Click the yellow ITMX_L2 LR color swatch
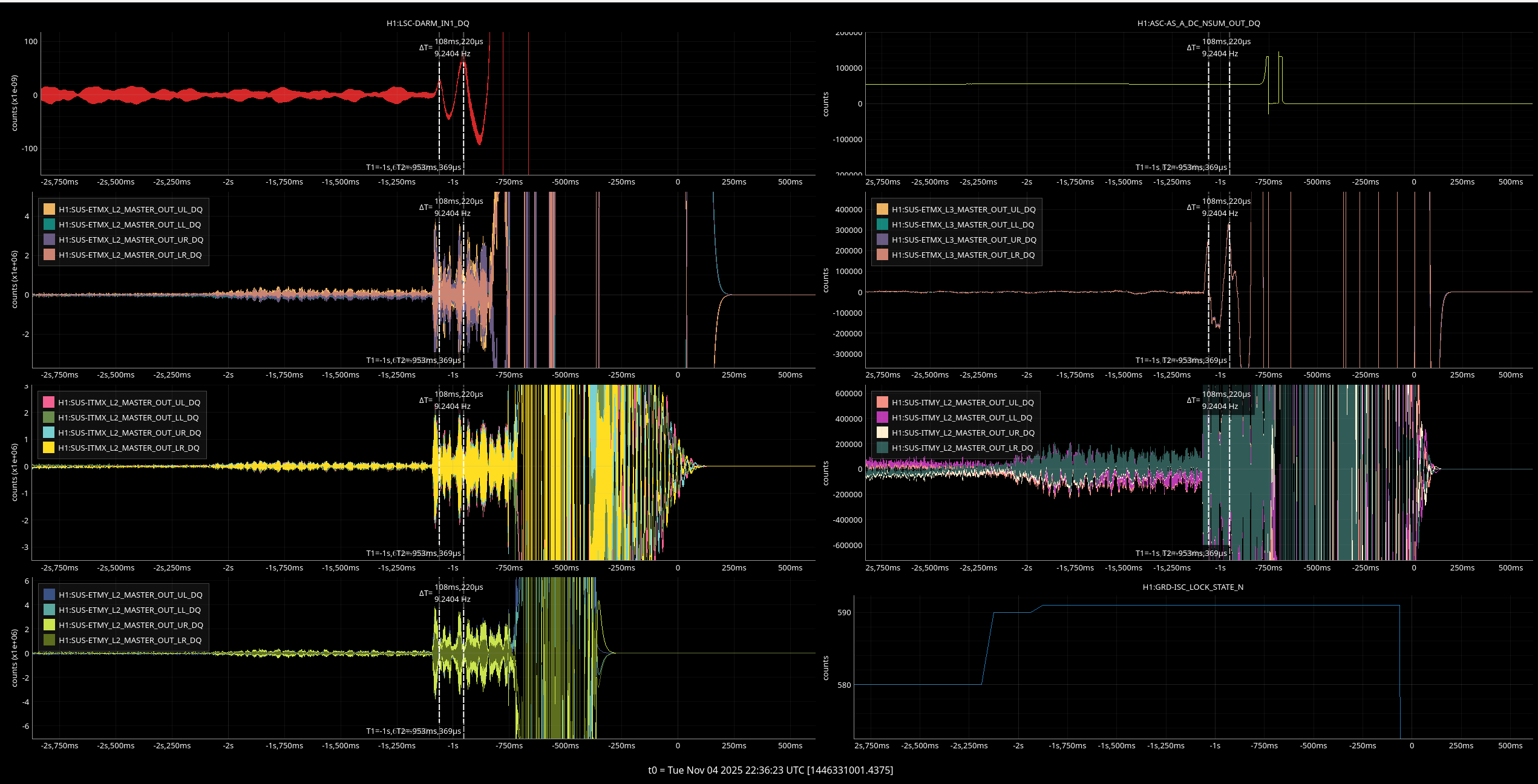Screen dimensions: 1538x784 tap(48, 448)
